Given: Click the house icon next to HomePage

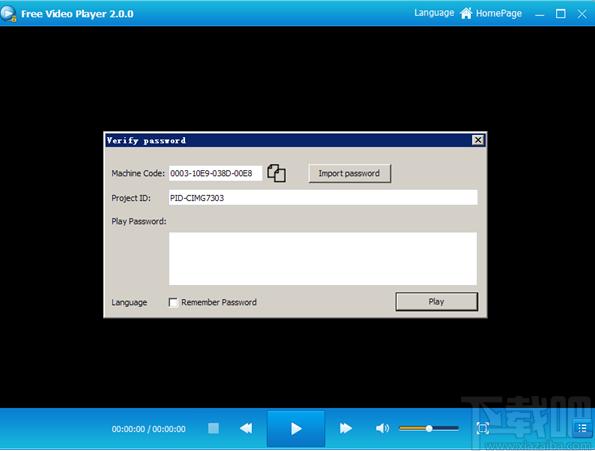Looking at the screenshot, I should tap(466, 13).
